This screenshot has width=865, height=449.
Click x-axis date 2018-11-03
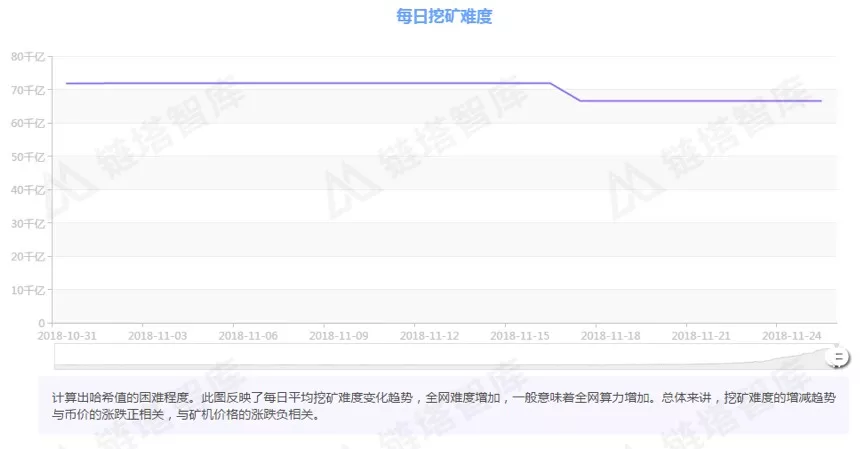157,336
